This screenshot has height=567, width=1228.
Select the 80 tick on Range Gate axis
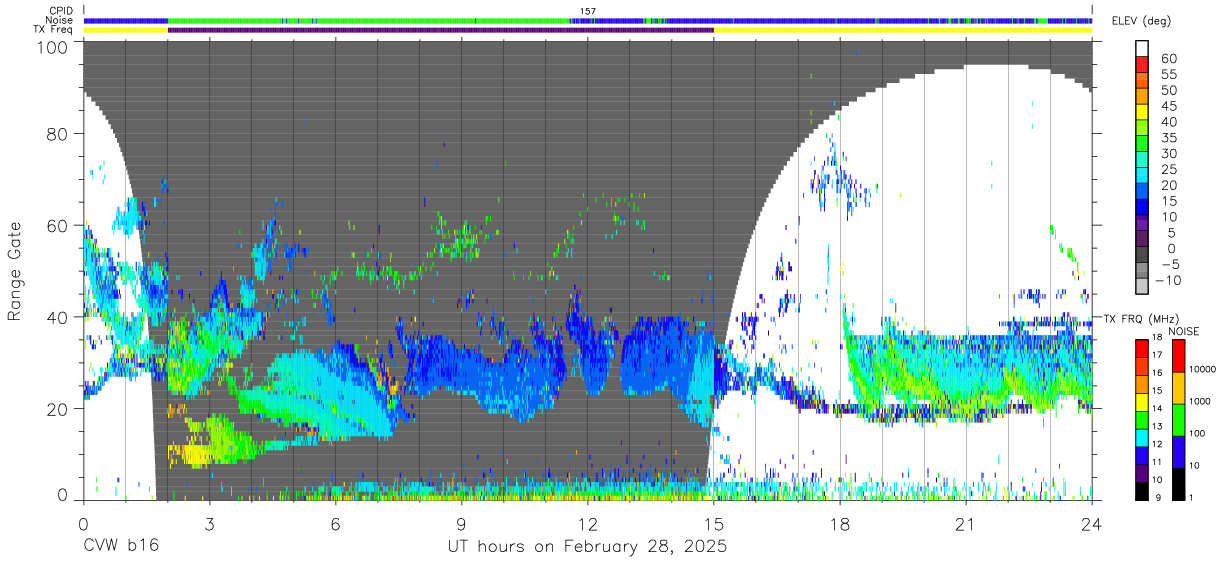58,134
